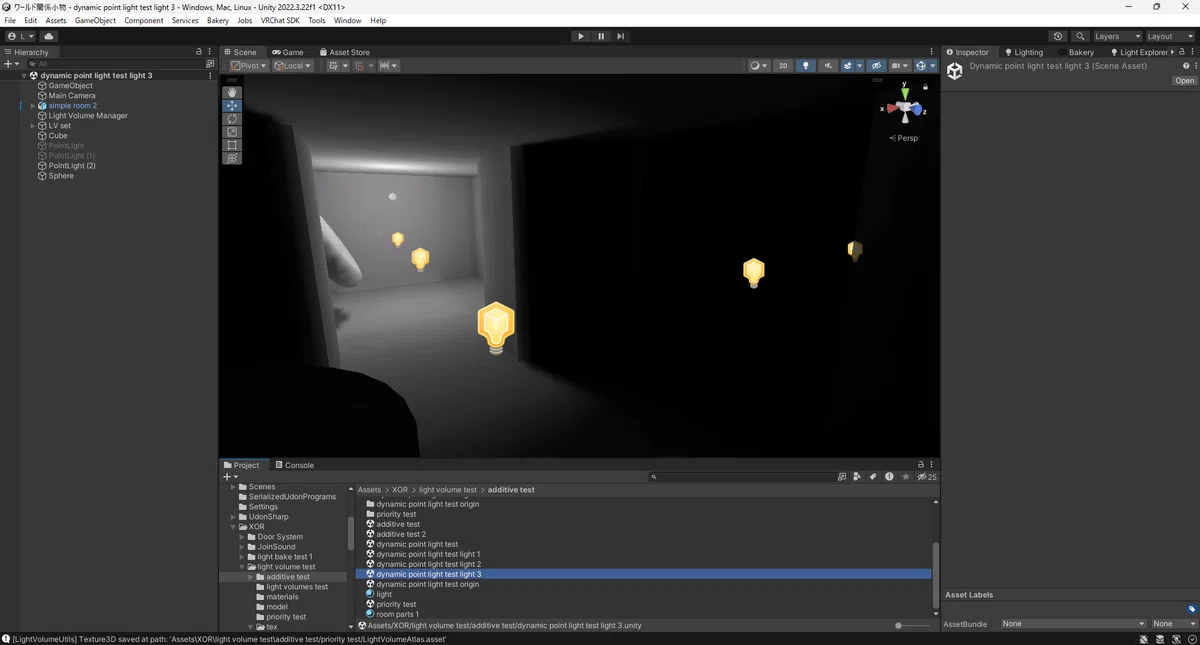Lock the Inspector panel
Image resolution: width=1200 pixels, height=645 pixels.
(1182, 52)
